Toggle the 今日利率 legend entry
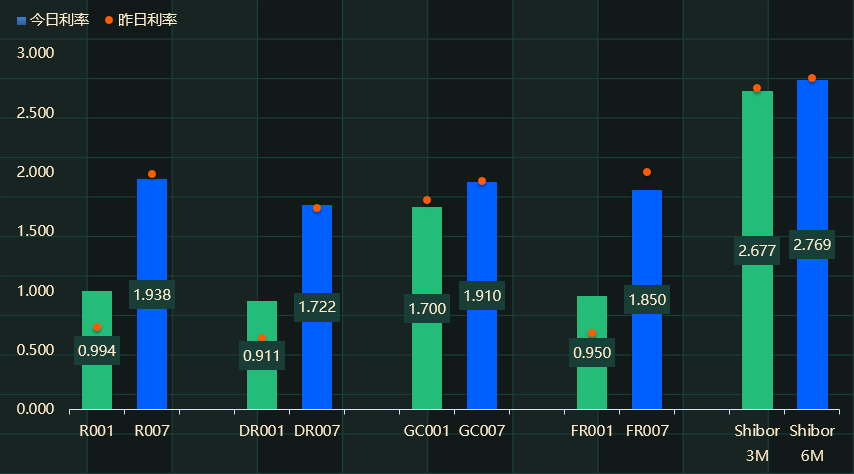 click(53, 20)
